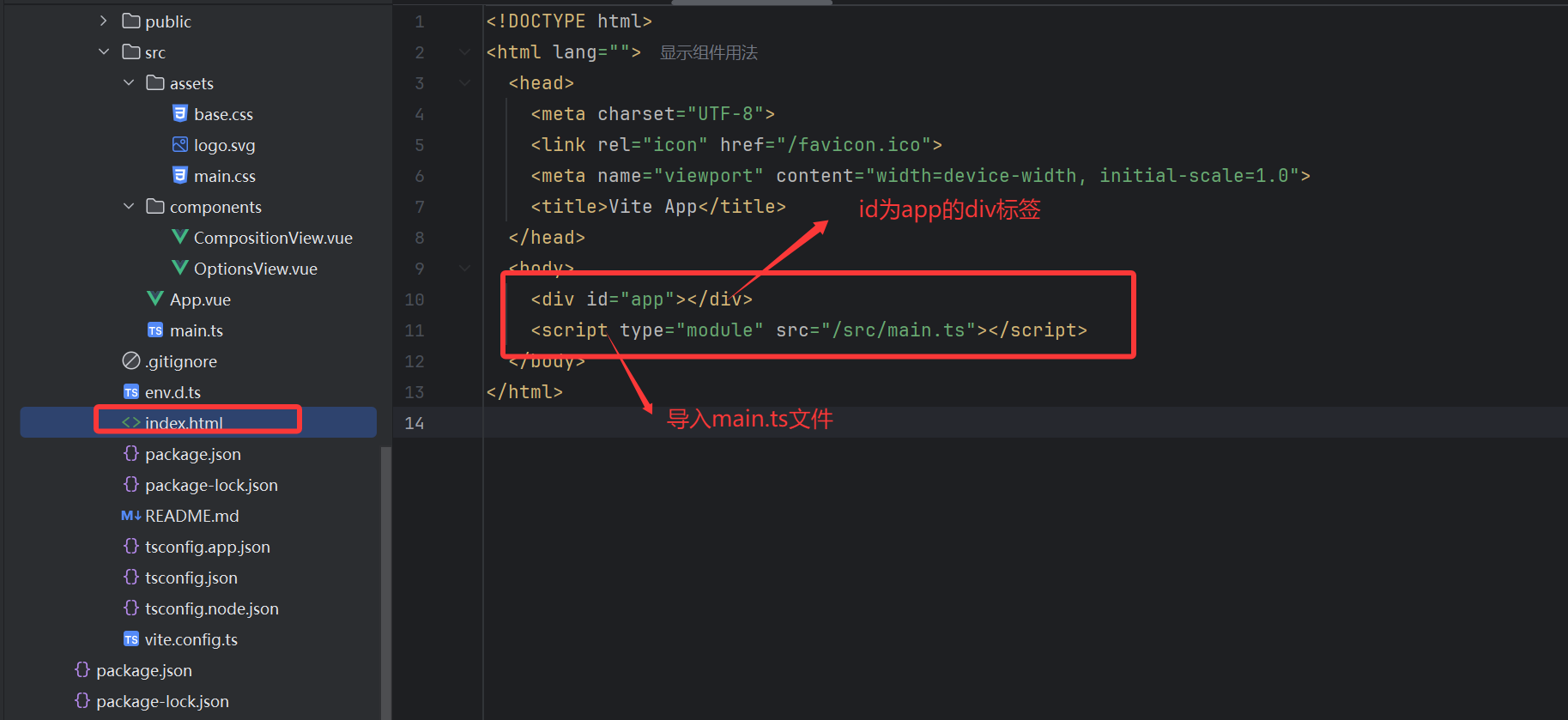The image size is (1568, 720).
Task: Select the public folder row
Action: [x=198, y=21]
